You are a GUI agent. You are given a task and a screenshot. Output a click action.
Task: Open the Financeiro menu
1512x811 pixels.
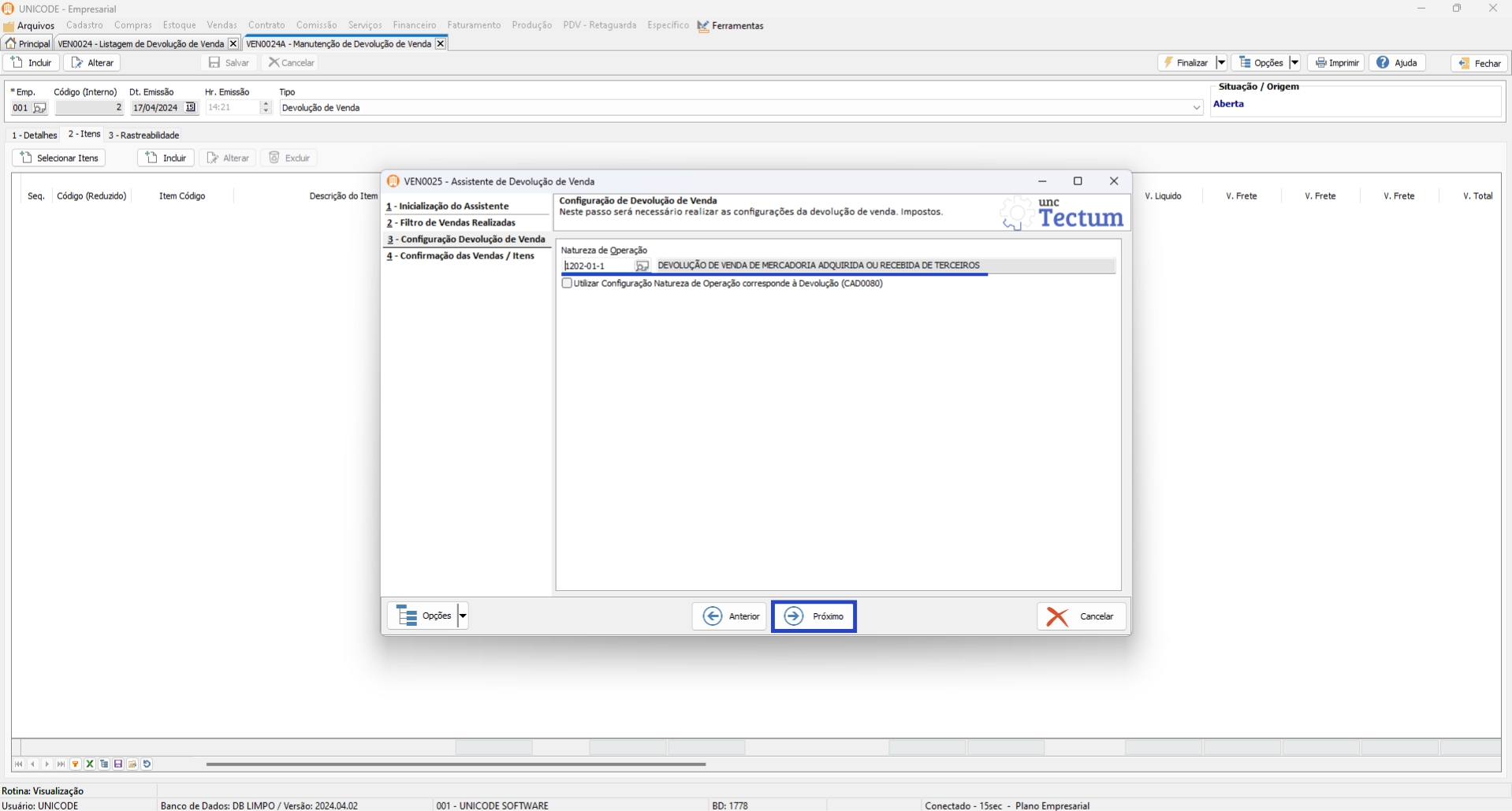tap(414, 25)
